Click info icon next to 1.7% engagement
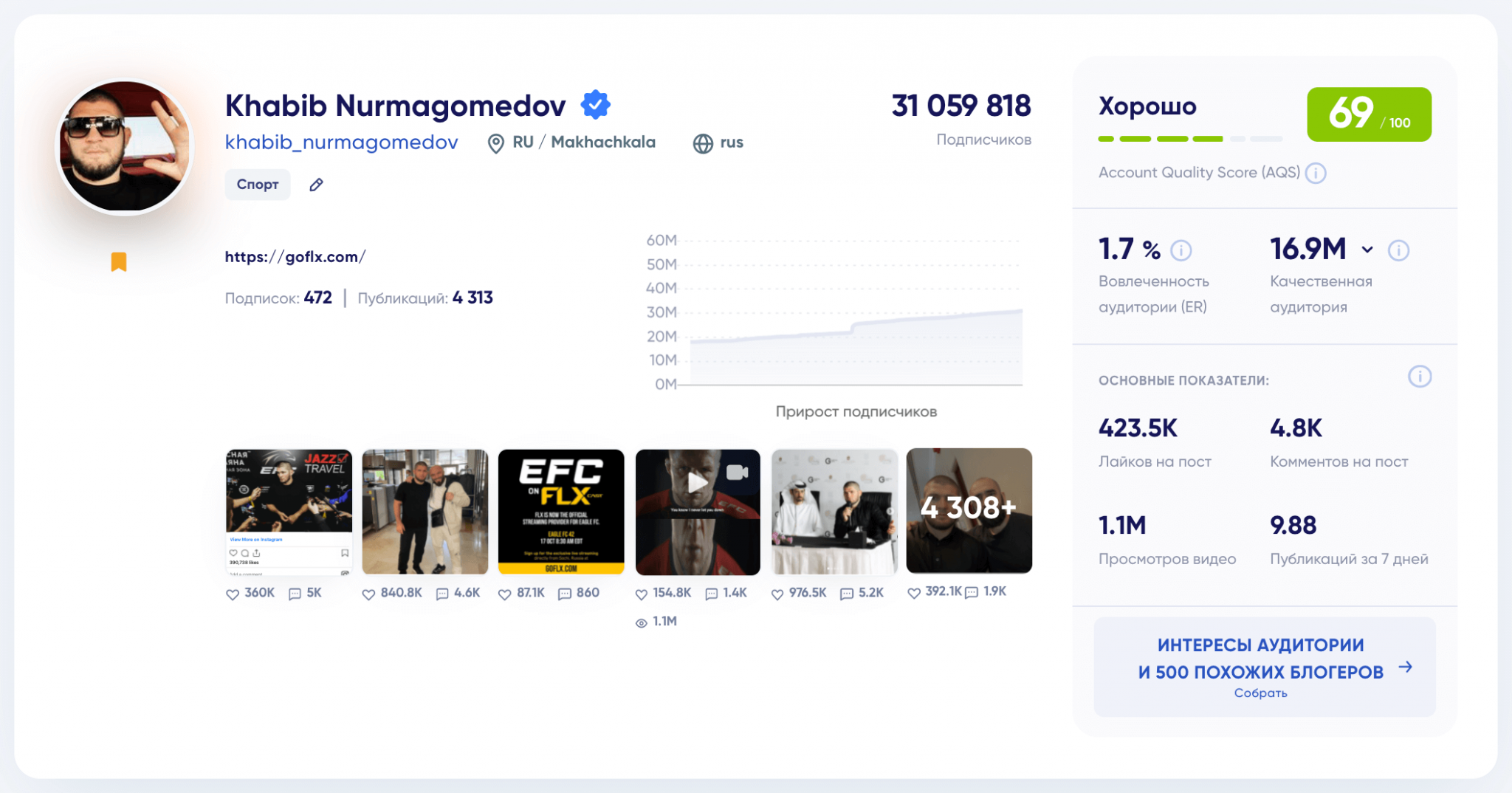1512x793 pixels. (1181, 251)
